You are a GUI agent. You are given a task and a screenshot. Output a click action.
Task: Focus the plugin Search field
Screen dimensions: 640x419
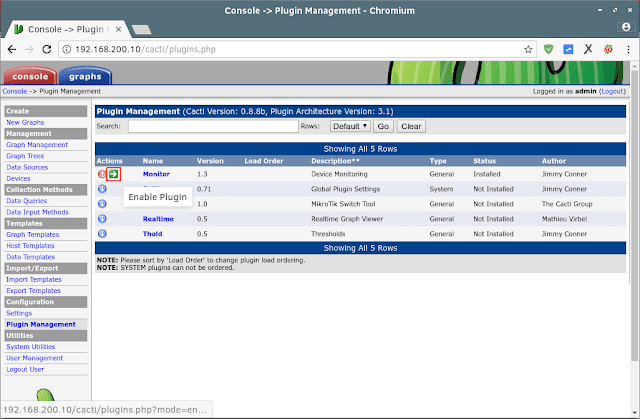click(213, 126)
